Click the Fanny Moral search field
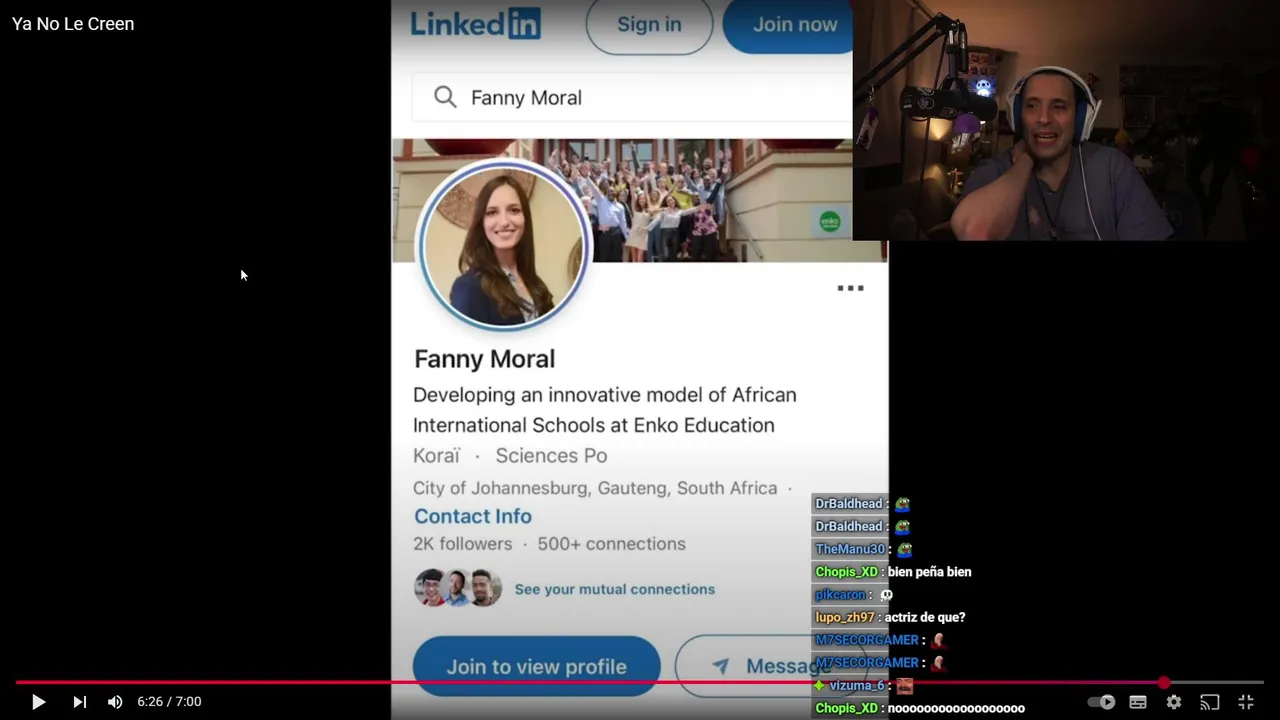 point(632,97)
